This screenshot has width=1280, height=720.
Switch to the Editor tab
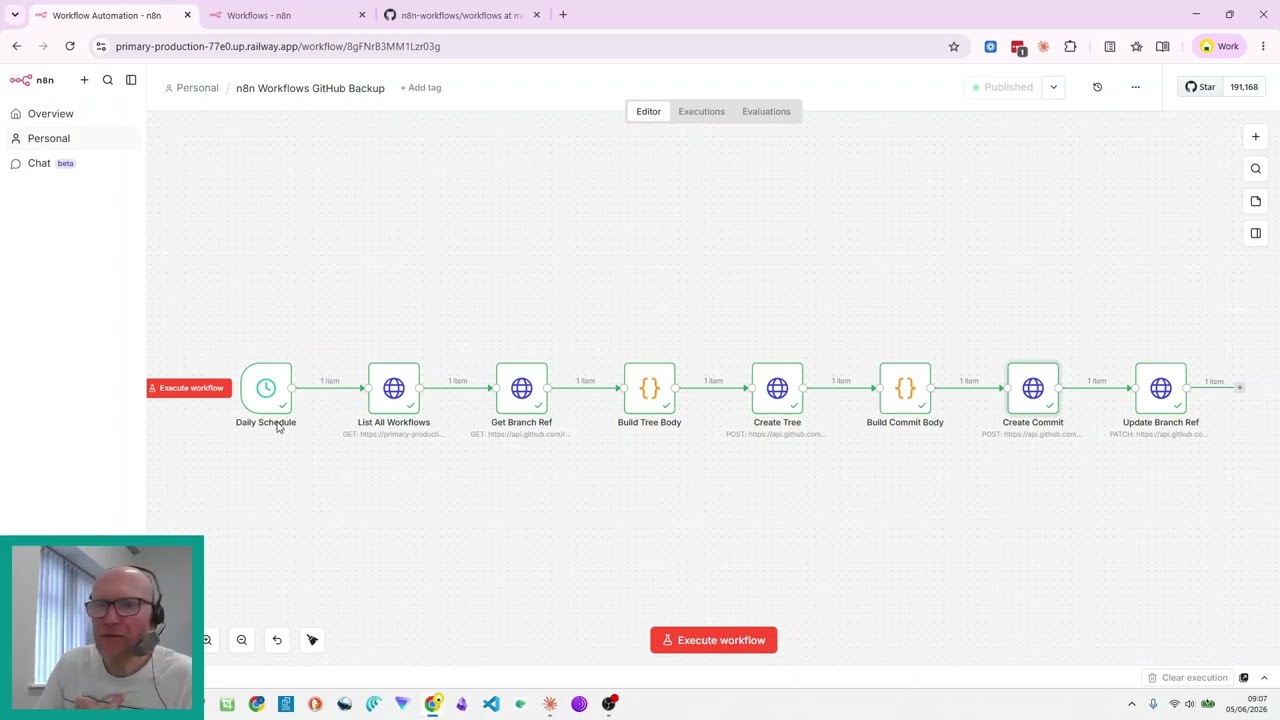(x=648, y=112)
